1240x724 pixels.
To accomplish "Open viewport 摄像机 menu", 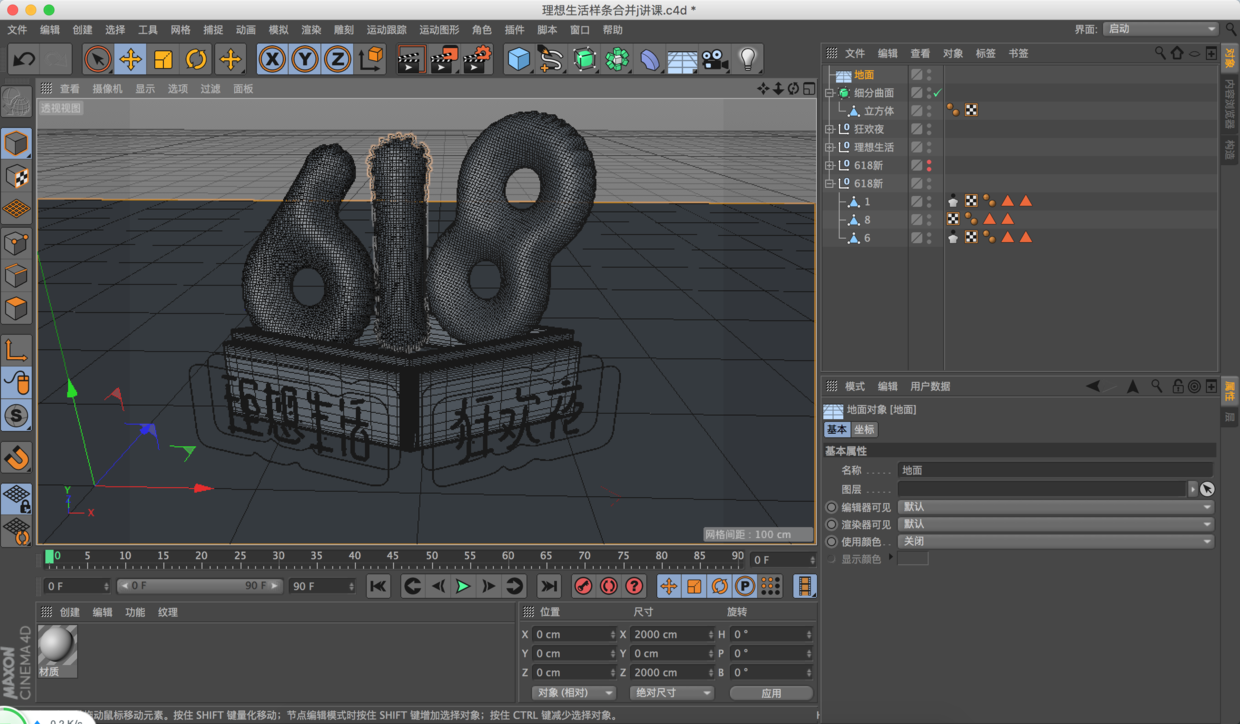I will pos(107,89).
